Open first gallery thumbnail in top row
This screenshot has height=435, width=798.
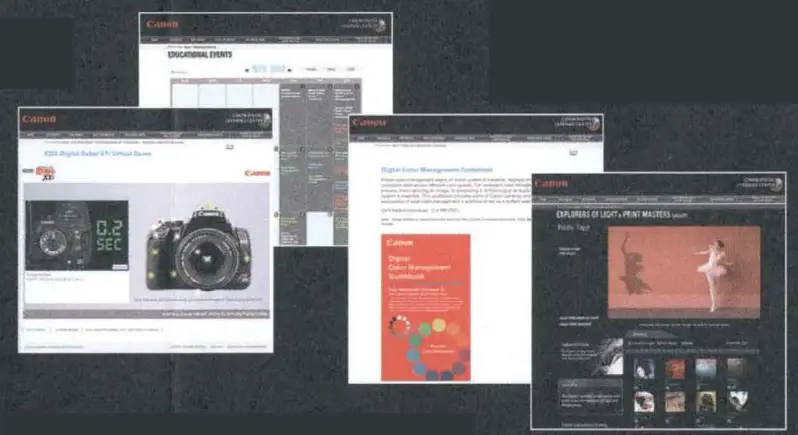coord(644,368)
